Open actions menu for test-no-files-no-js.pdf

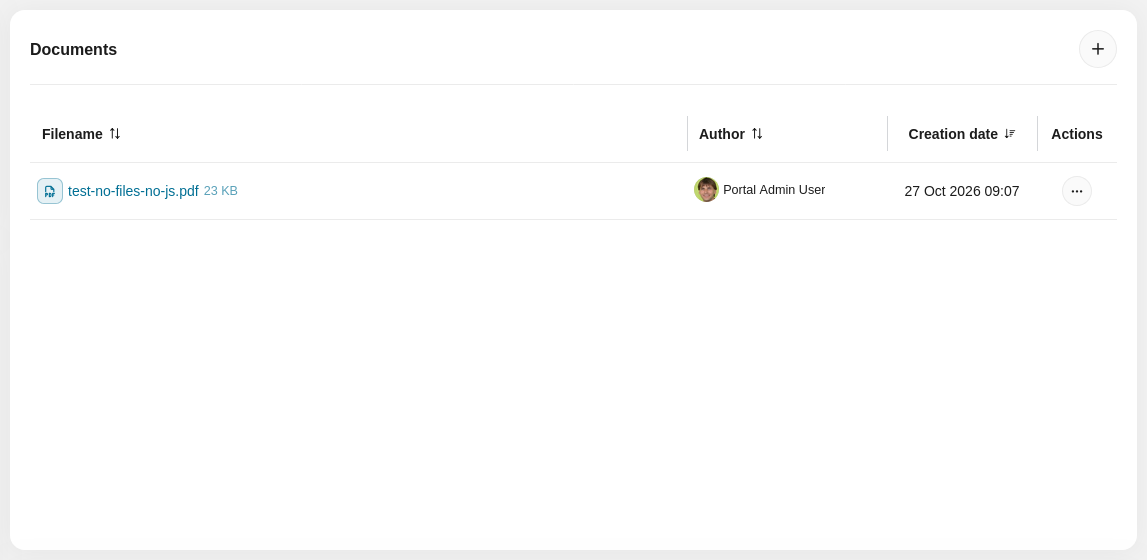coord(1077,191)
